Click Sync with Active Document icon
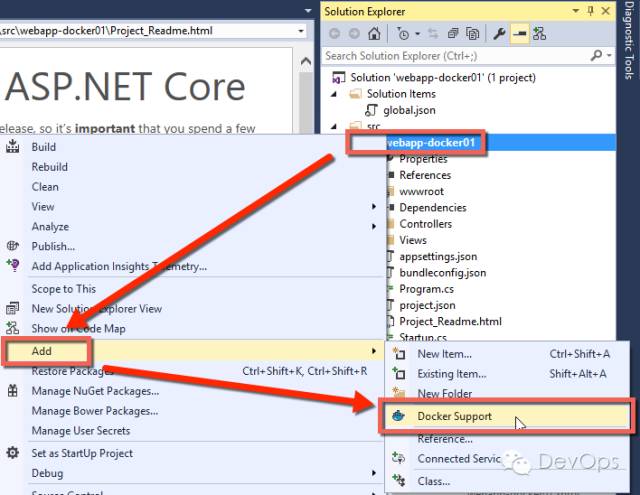This screenshot has width=640, height=495. coord(433,34)
